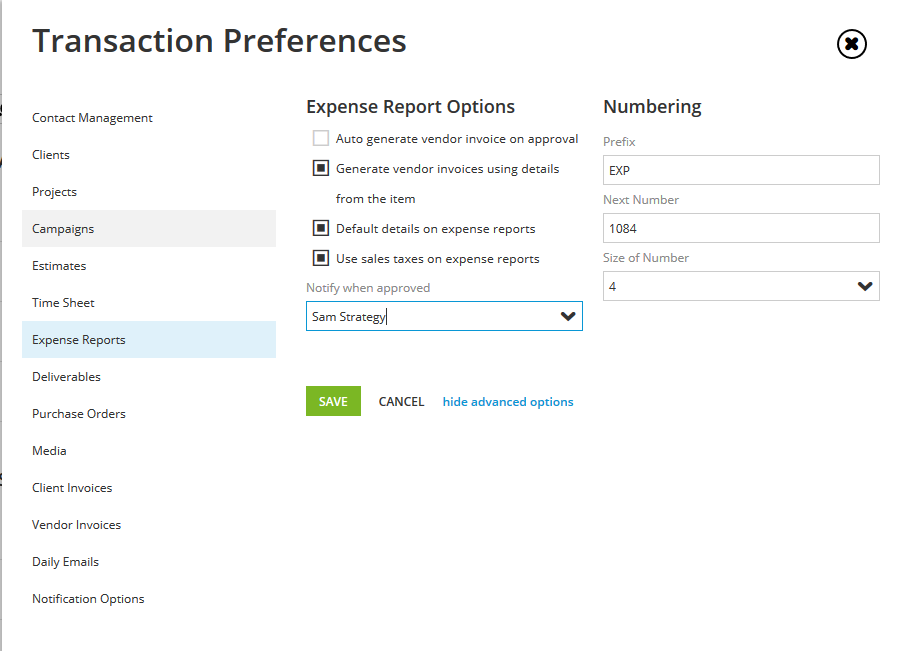902x651 pixels.
Task: Select Clients in the sidebar
Action: point(149,155)
